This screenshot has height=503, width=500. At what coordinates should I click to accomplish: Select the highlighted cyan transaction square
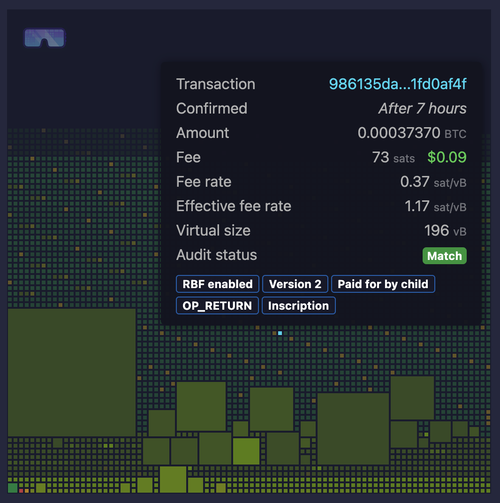(x=280, y=333)
